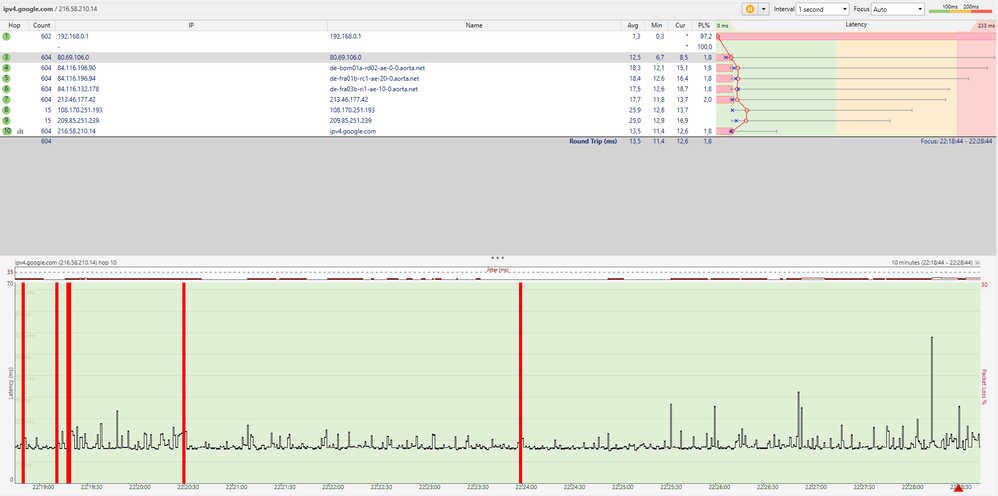This screenshot has height=496, width=998.
Task: Click the Count column header
Action: pyautogui.click(x=41, y=25)
